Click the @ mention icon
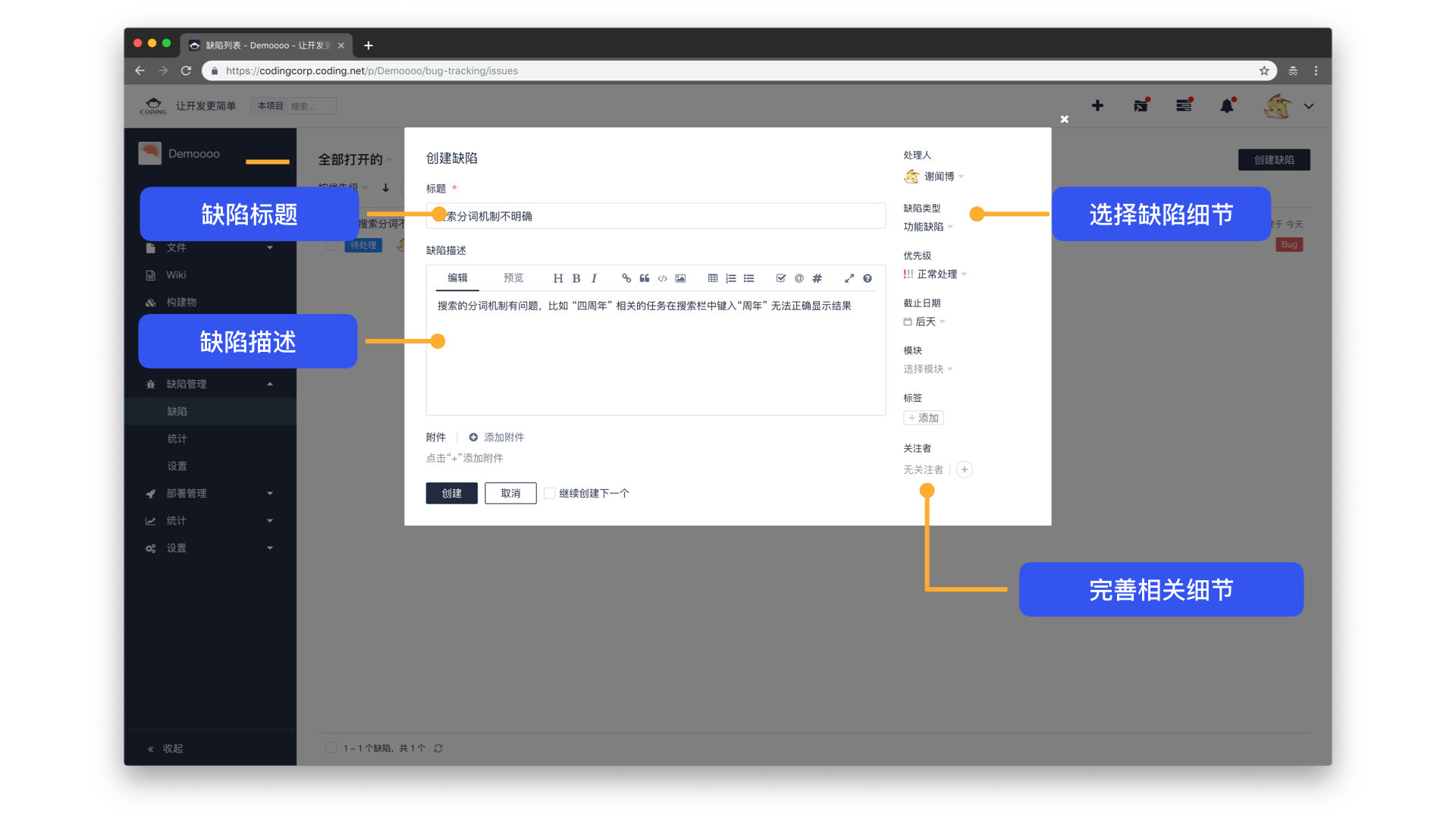Image resolution: width=1456 pixels, height=819 pixels. pos(799,278)
